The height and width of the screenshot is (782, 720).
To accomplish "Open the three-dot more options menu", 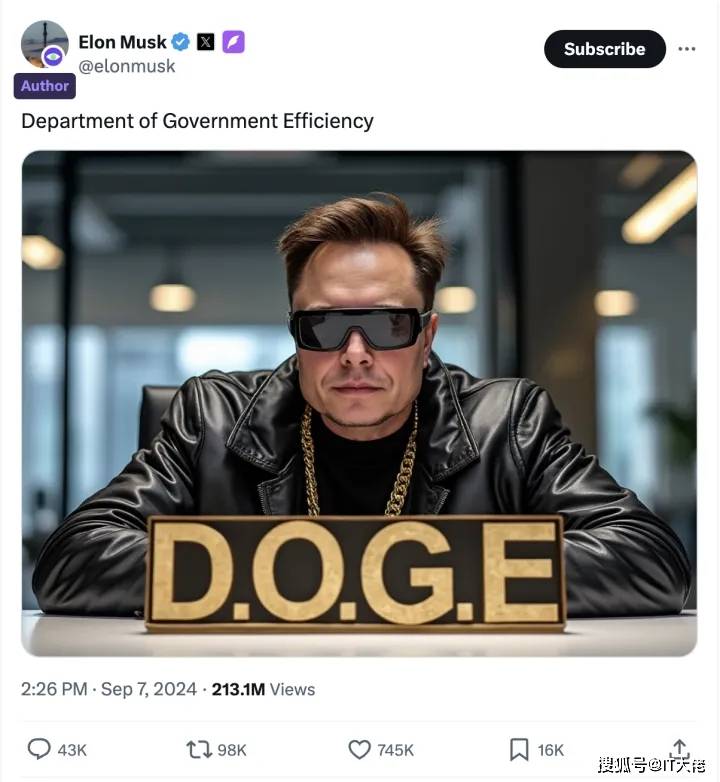I will click(x=687, y=49).
